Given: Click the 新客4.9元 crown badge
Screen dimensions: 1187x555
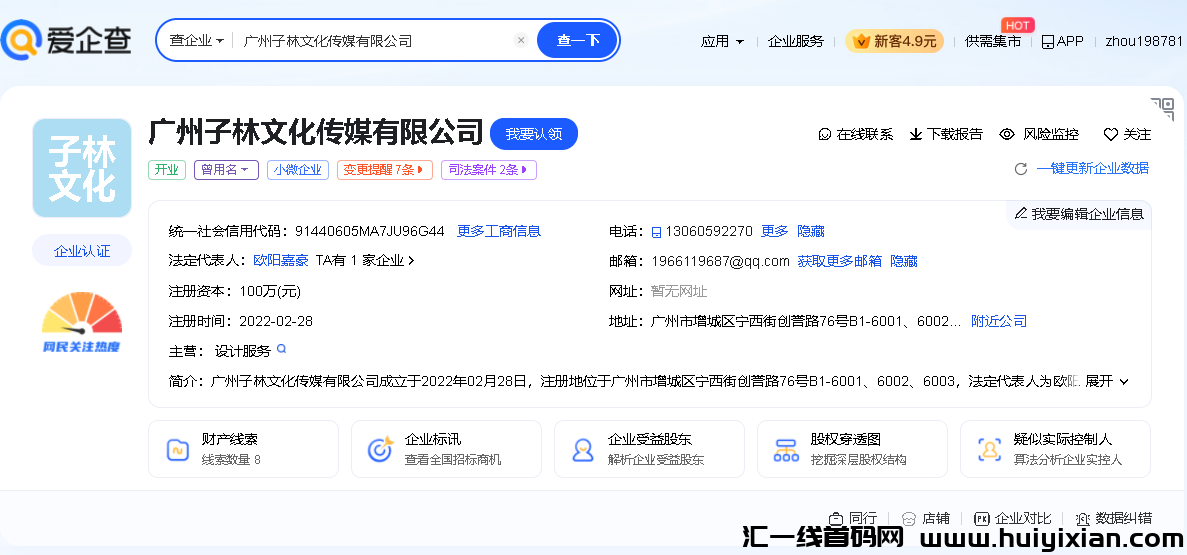Looking at the screenshot, I should coord(894,41).
